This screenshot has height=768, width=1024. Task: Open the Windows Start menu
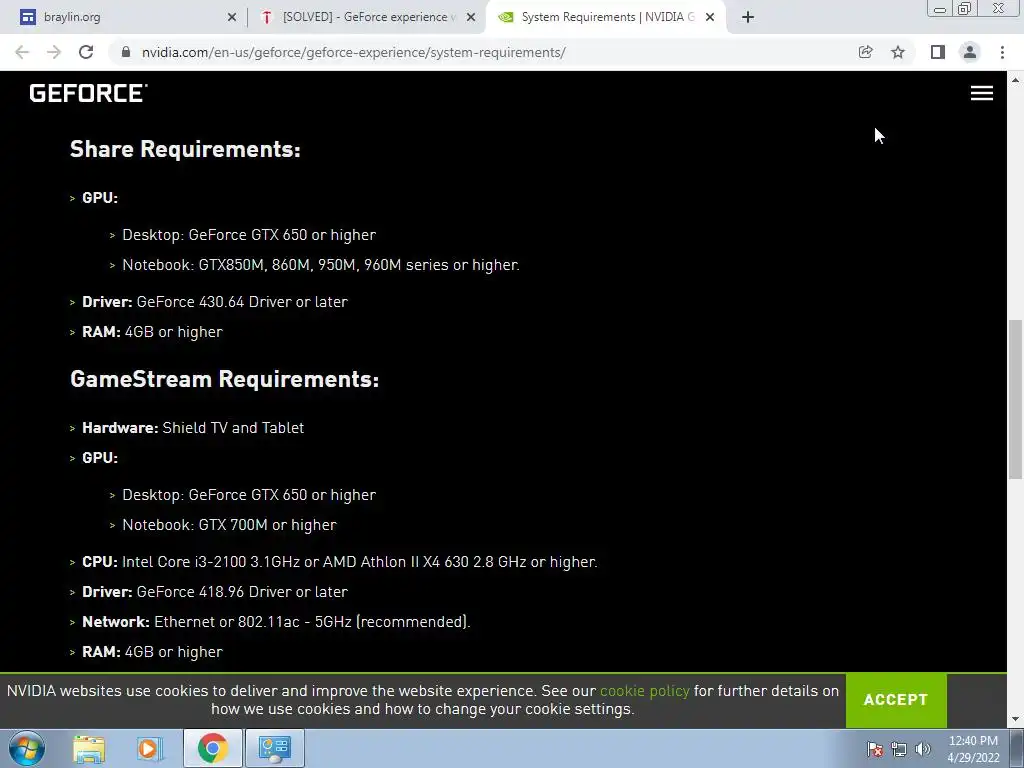pyautogui.click(x=26, y=748)
